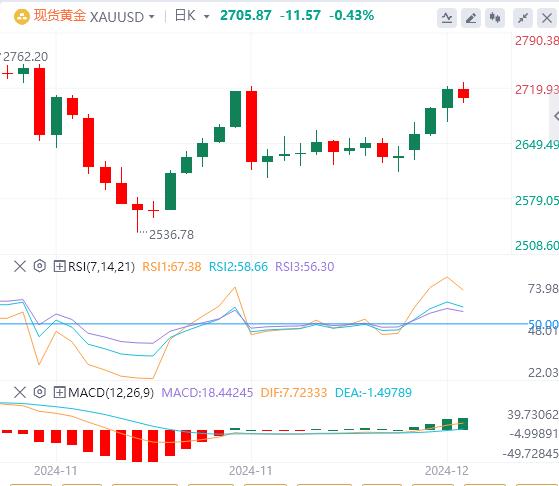Click the RSI2:58.66 value
The height and width of the screenshot is (486, 559).
coord(238,266)
